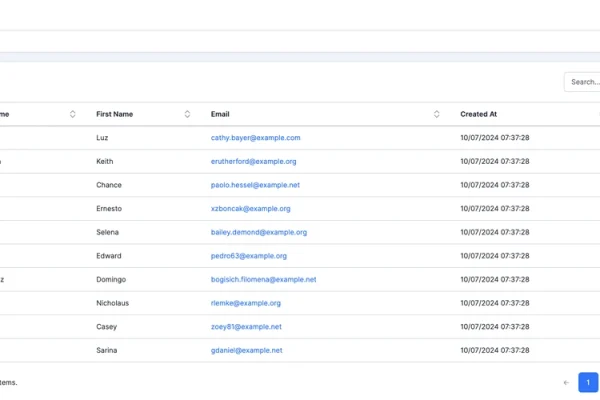Sort by the Email column arrows

point(436,114)
